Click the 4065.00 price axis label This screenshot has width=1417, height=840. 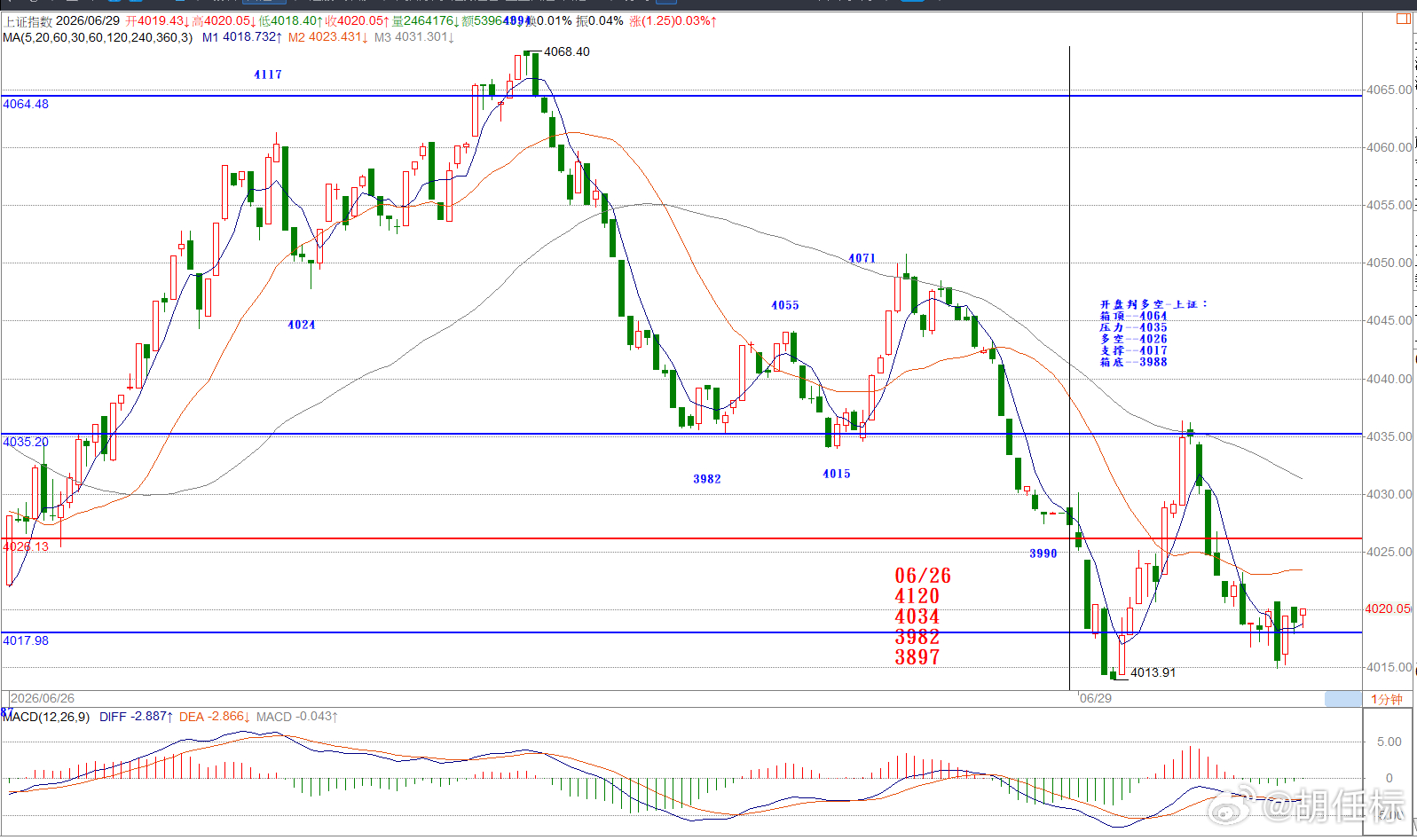click(x=1389, y=90)
